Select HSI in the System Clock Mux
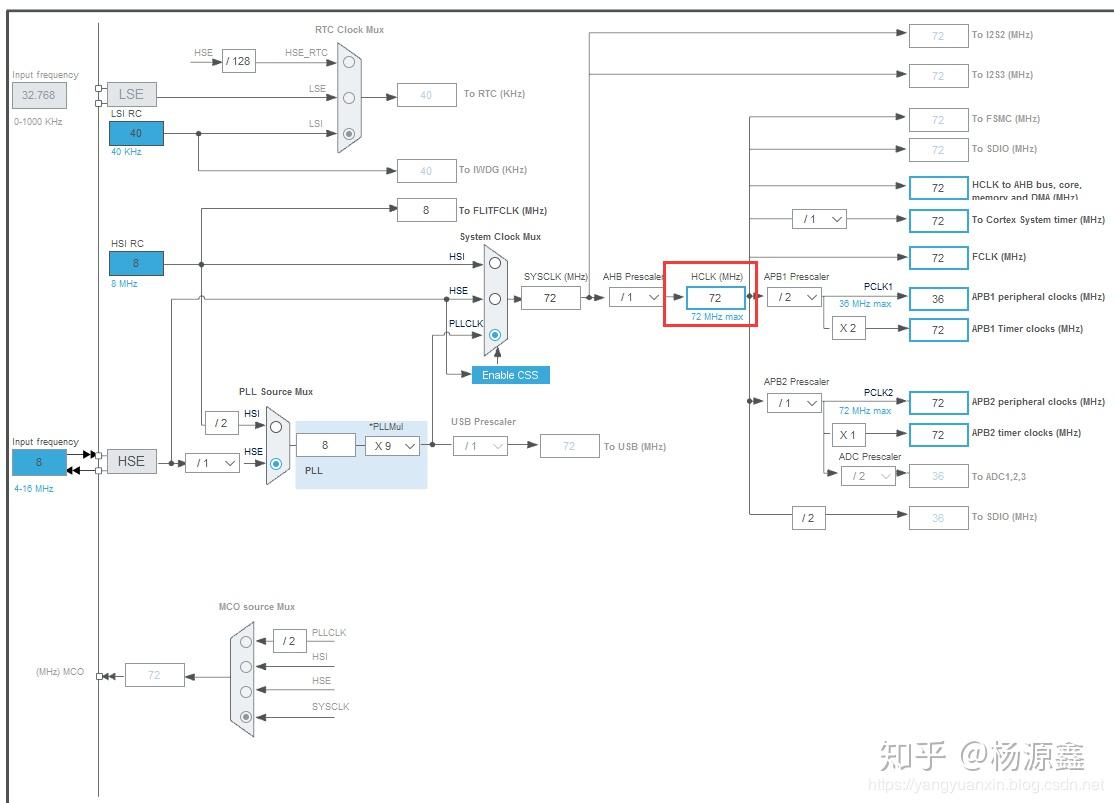Screen dimensions: 1114x803 coord(495,263)
